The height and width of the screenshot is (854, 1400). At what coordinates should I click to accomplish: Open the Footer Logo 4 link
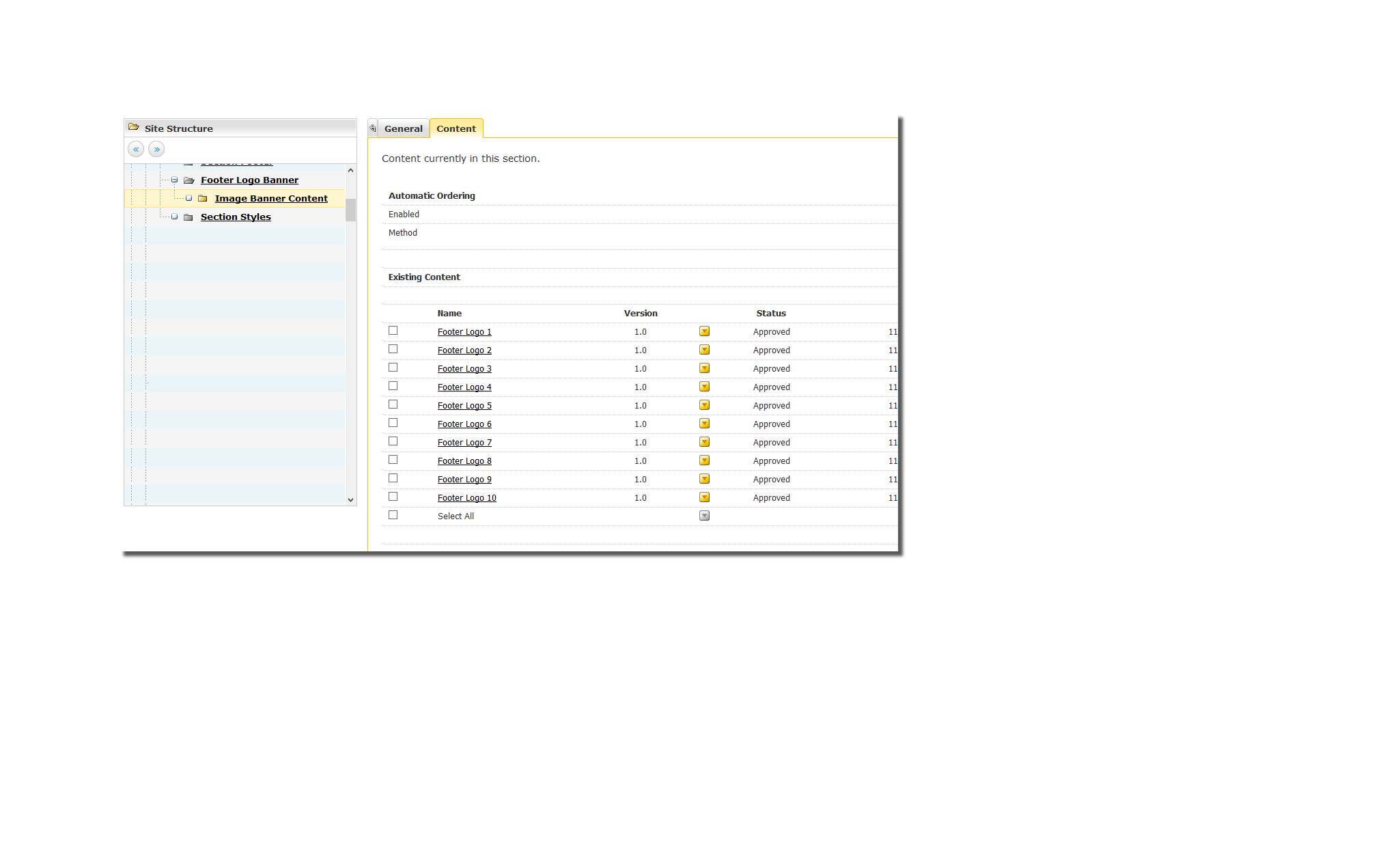point(464,387)
